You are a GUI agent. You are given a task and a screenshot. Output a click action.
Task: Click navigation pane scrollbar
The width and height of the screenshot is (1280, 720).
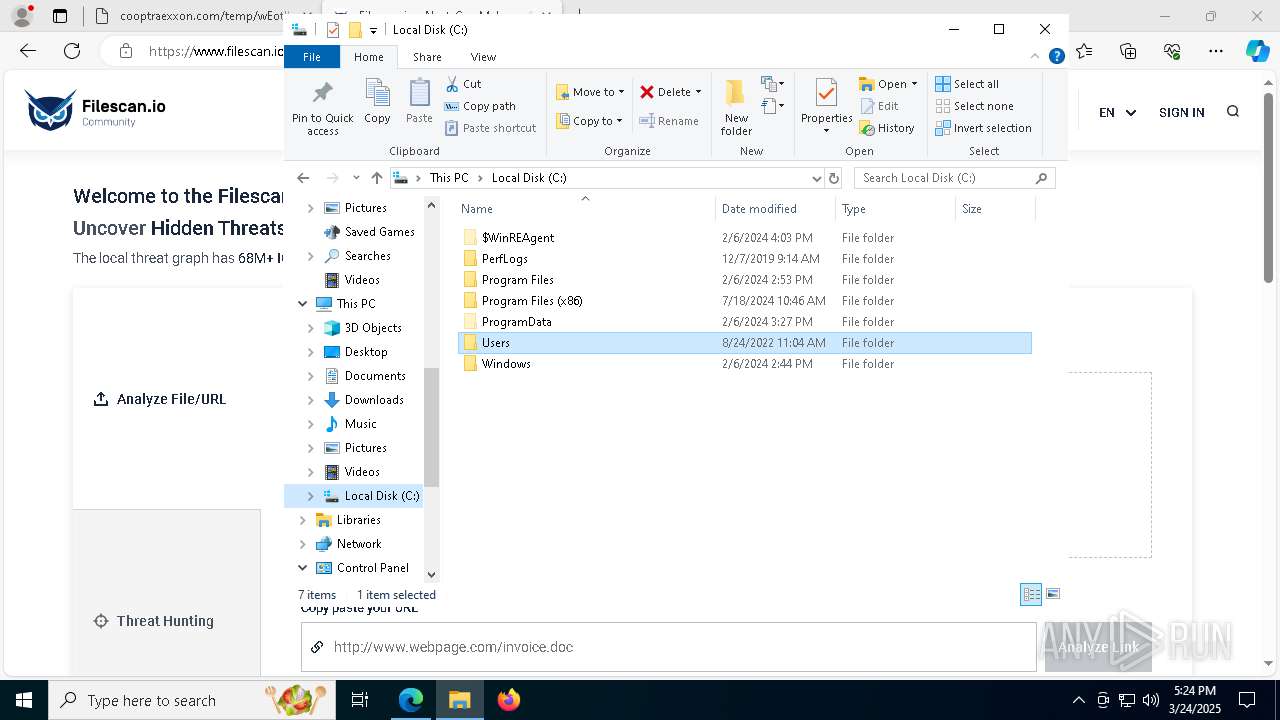(431, 427)
